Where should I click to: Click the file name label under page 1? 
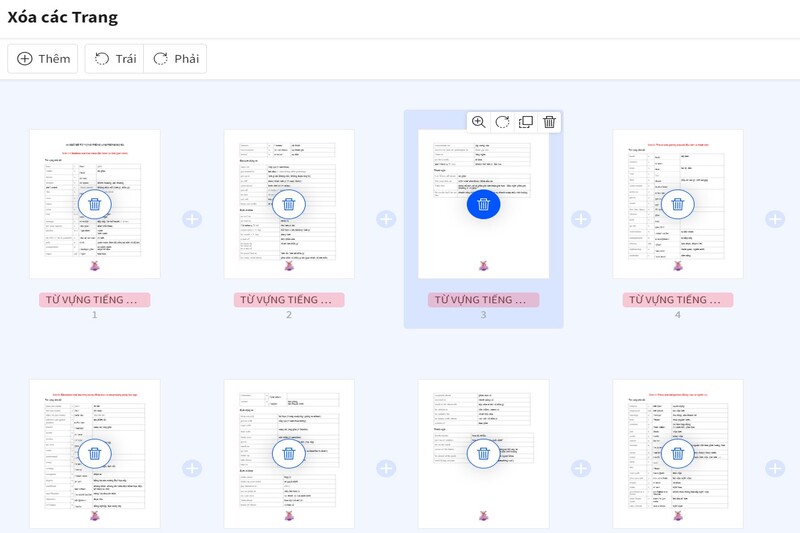point(95,300)
